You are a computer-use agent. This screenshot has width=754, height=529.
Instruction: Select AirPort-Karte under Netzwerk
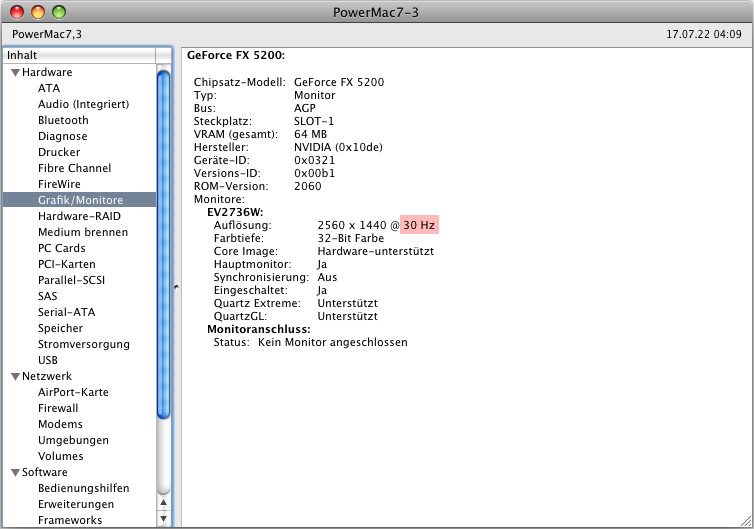tap(73, 392)
